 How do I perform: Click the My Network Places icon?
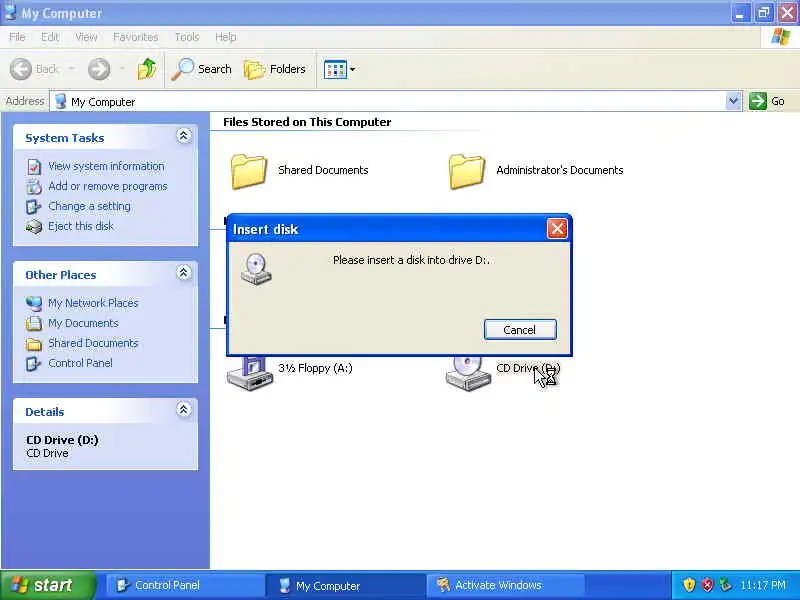point(34,304)
